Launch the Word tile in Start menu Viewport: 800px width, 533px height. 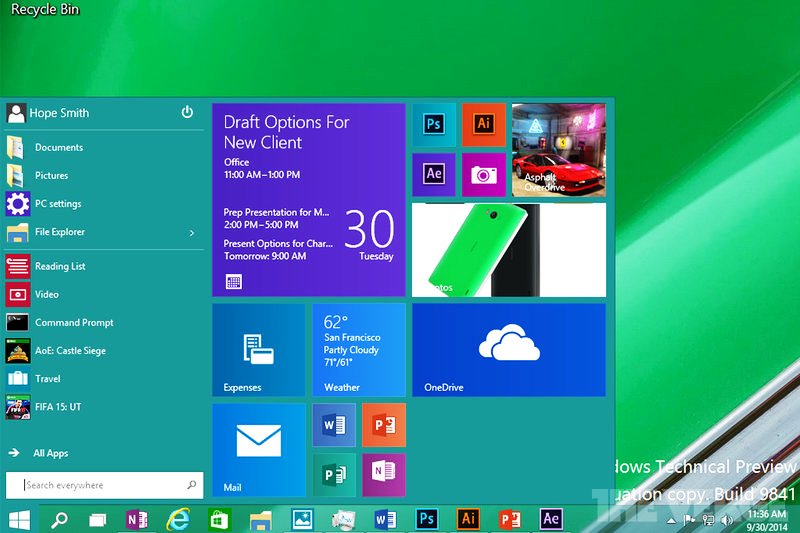click(334, 425)
